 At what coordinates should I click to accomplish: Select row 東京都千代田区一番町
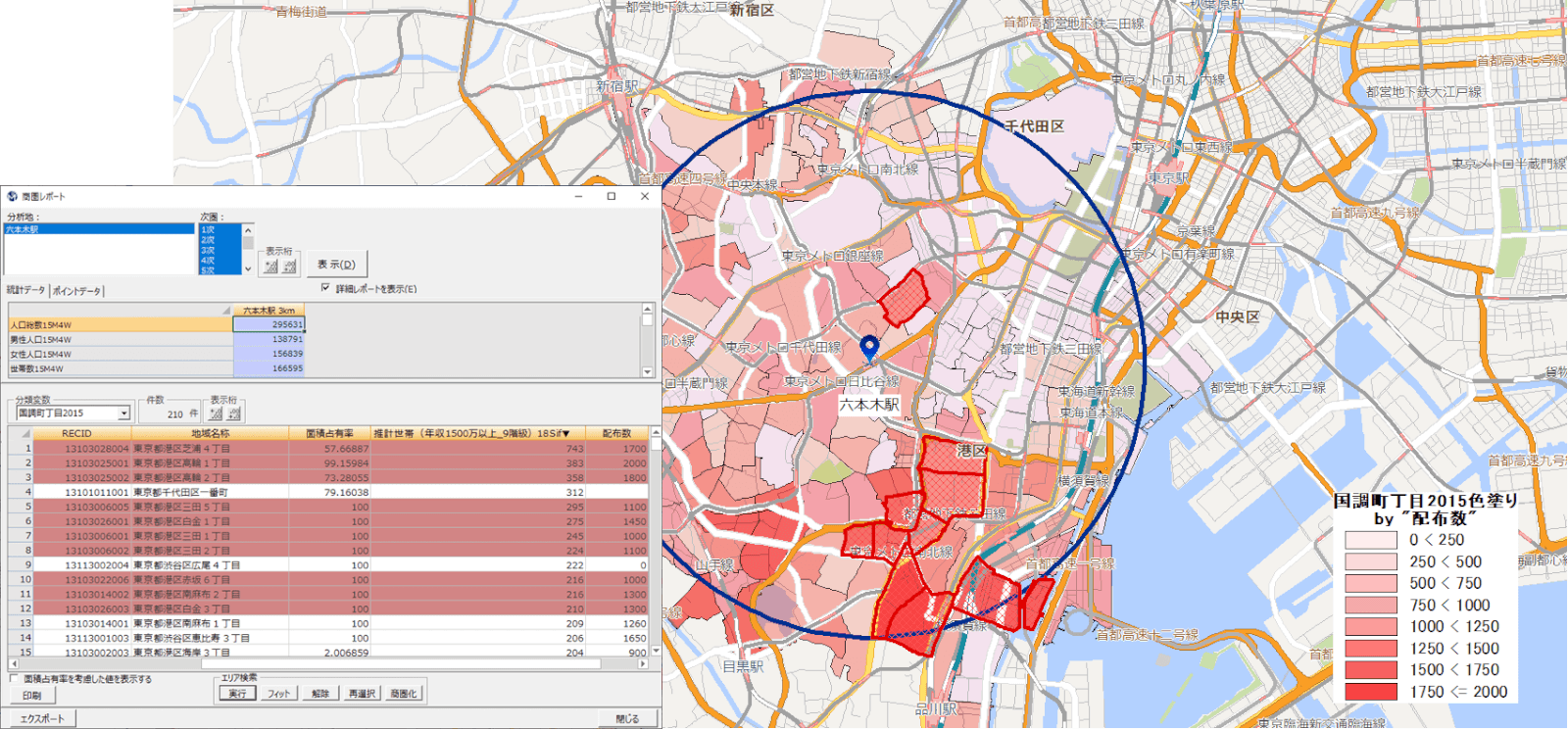tap(329, 492)
